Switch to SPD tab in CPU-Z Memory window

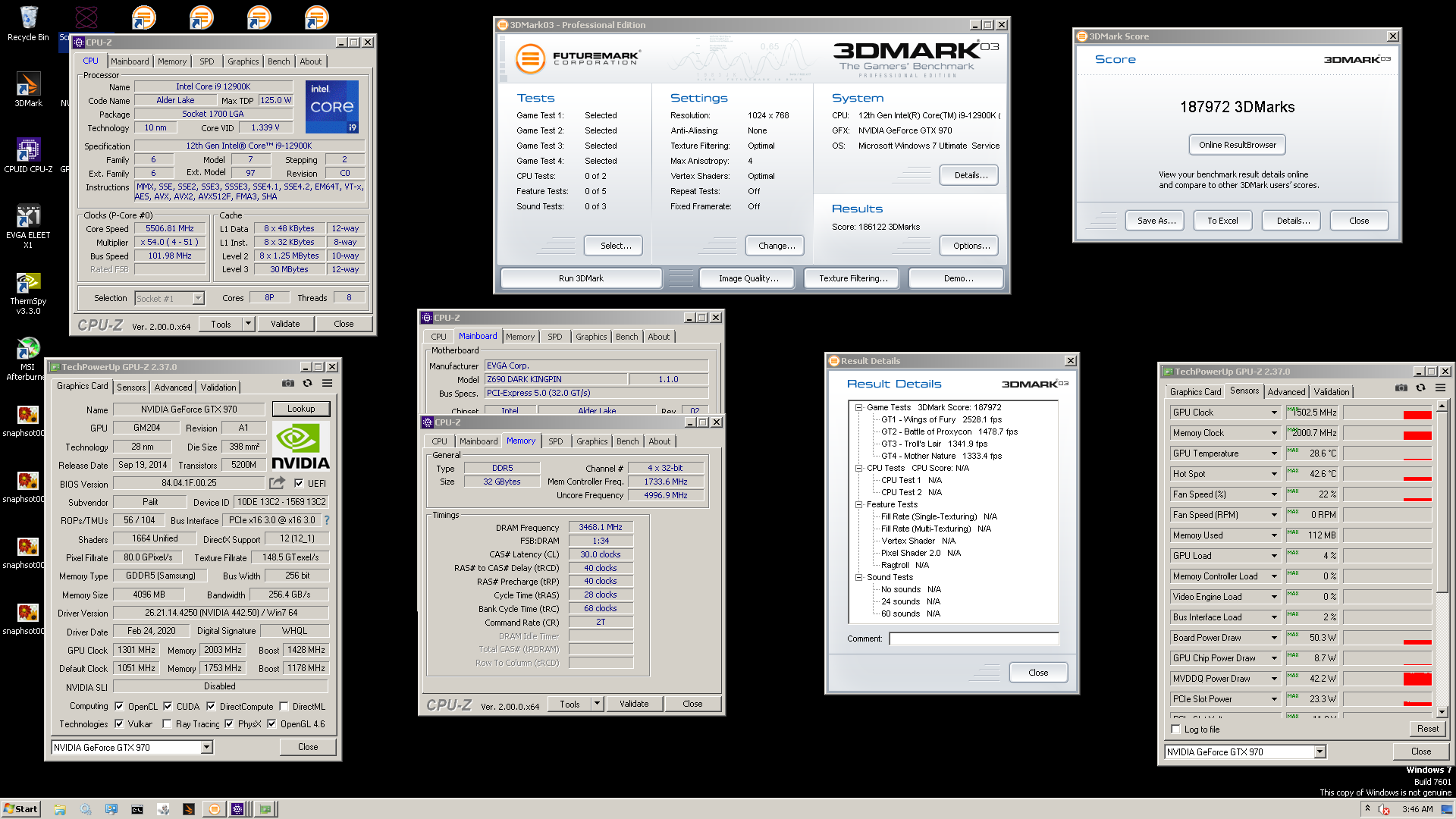point(556,441)
